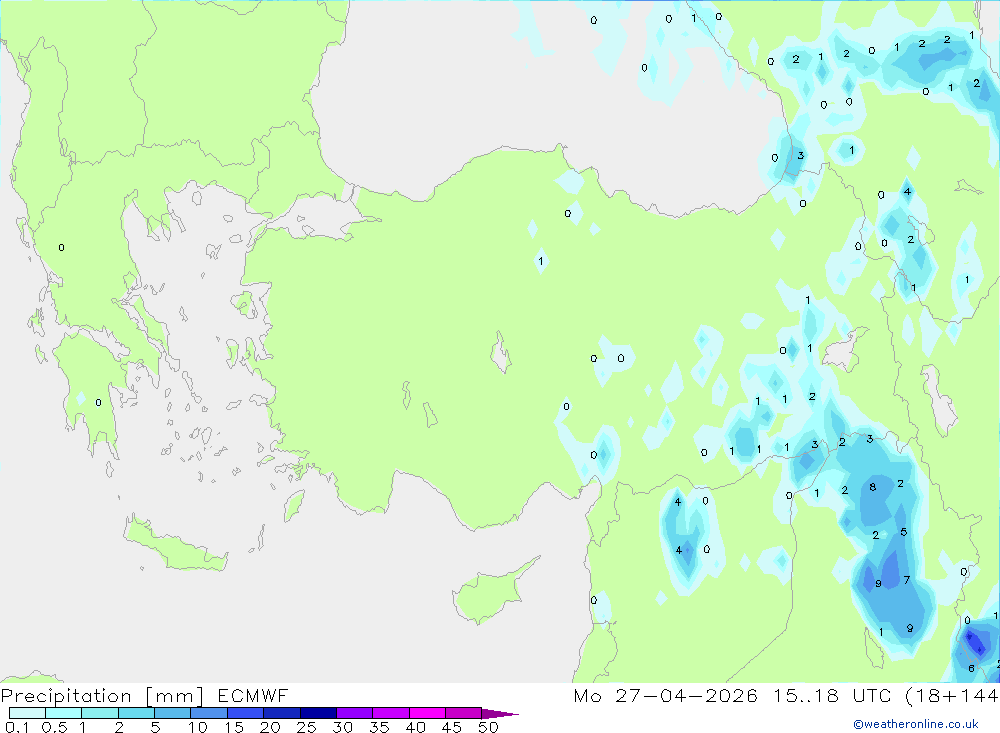Image resolution: width=1000 pixels, height=733 pixels.
Task: Click the 40–45 mm magenta legend box
Action: pos(427,713)
